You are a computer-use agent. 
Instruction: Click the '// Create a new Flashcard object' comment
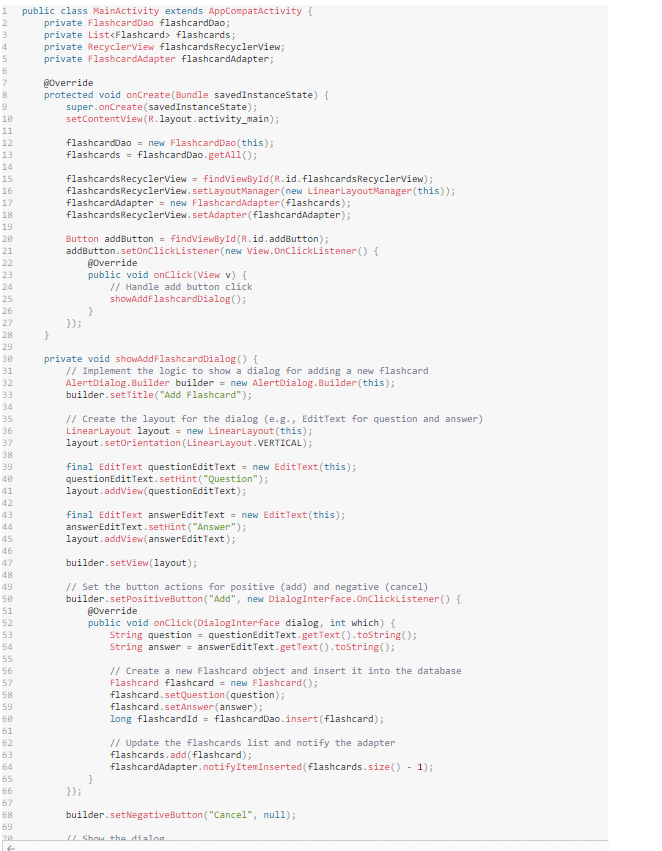[285, 671]
